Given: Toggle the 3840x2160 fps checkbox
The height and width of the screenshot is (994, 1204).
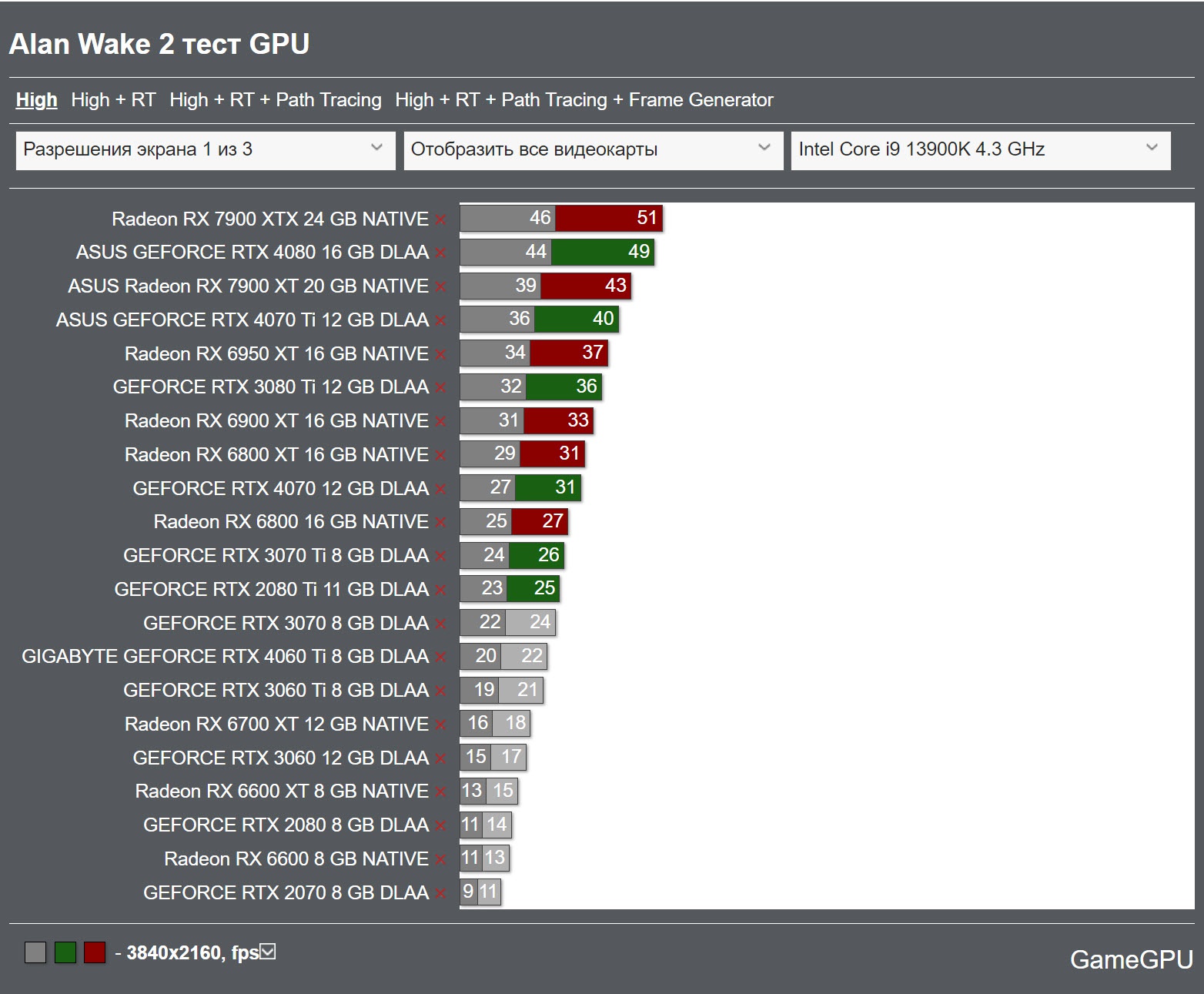Looking at the screenshot, I should click(x=268, y=952).
